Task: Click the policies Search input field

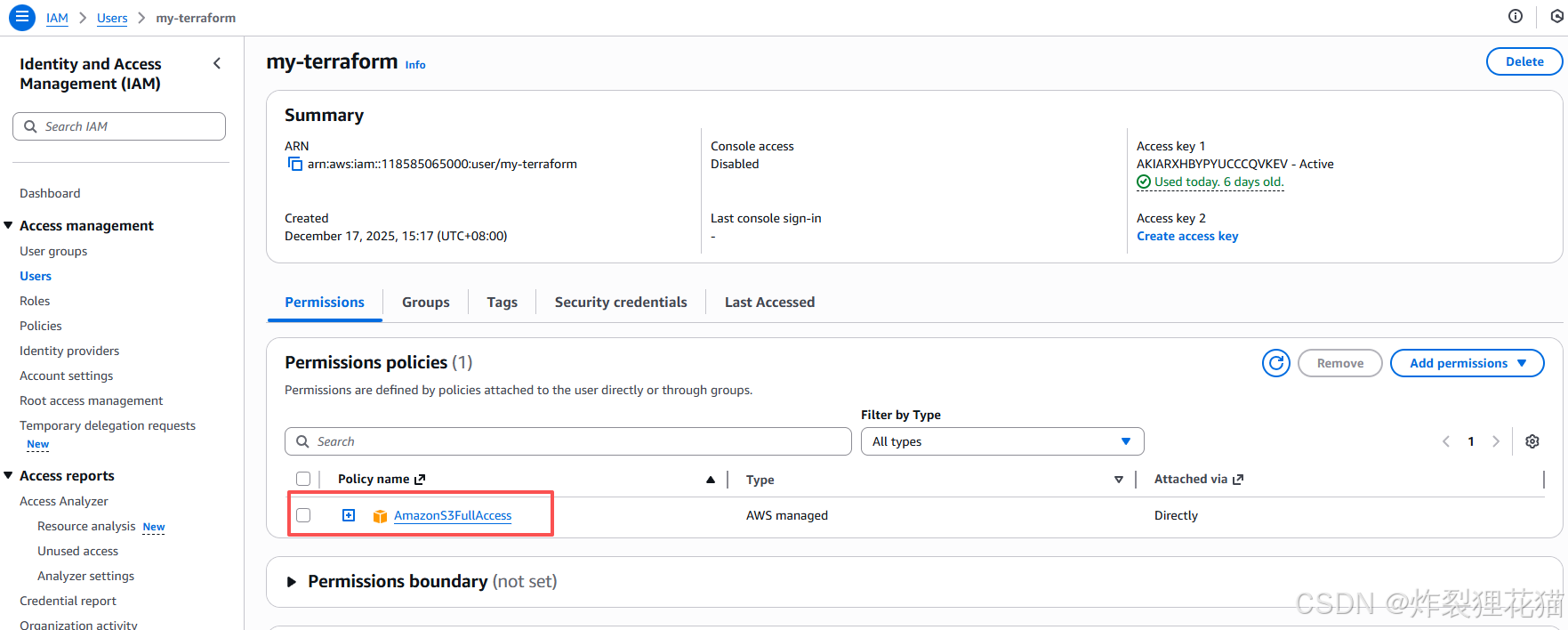Action: [x=568, y=441]
